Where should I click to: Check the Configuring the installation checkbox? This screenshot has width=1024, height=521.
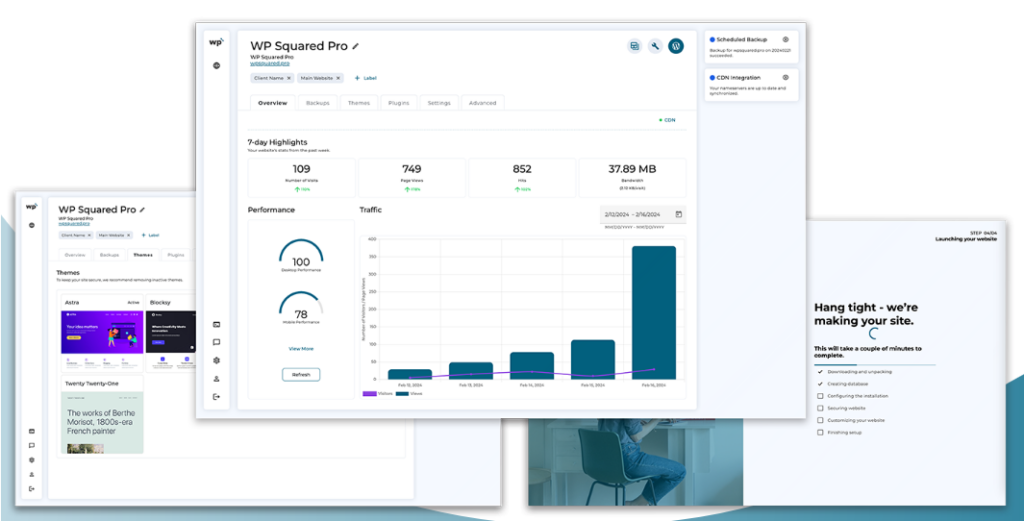(x=820, y=396)
